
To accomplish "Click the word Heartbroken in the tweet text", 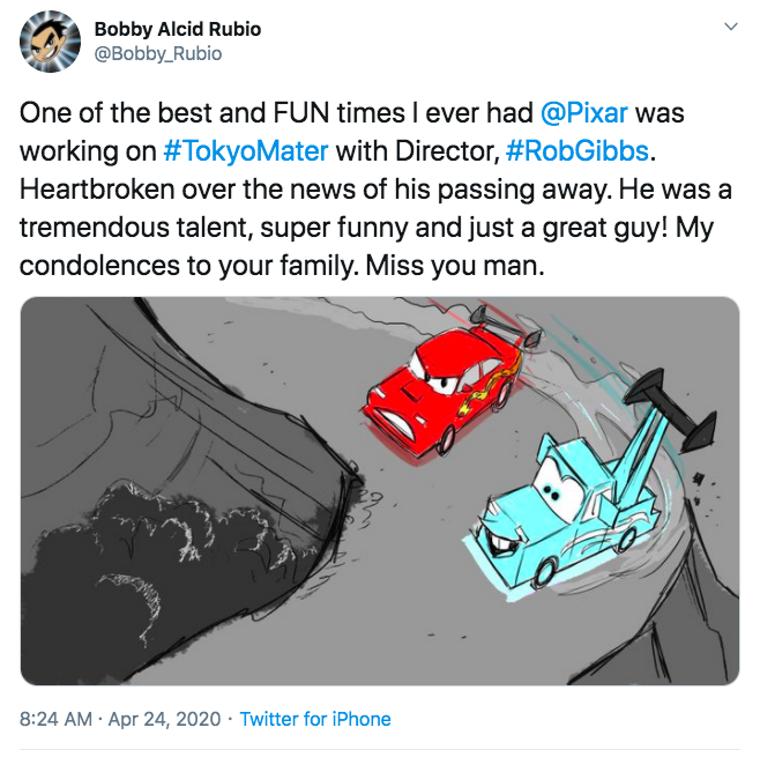I will tap(97, 189).
